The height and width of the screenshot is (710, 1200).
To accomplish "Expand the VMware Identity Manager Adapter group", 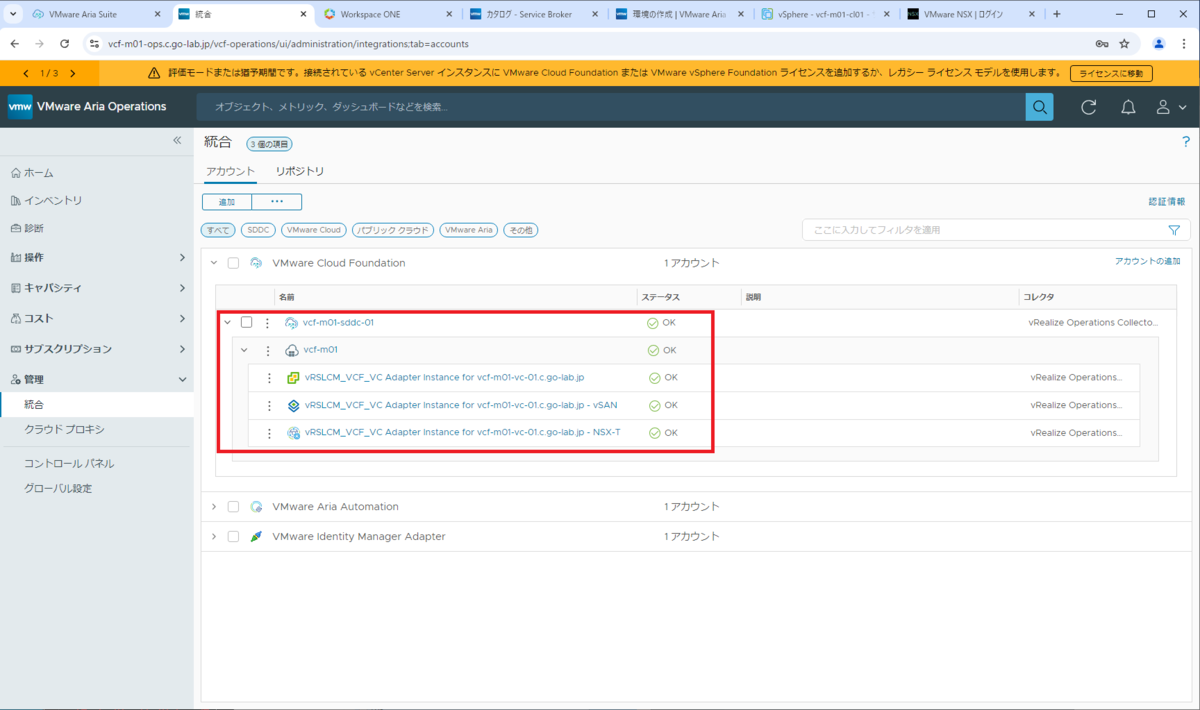I will (x=213, y=536).
